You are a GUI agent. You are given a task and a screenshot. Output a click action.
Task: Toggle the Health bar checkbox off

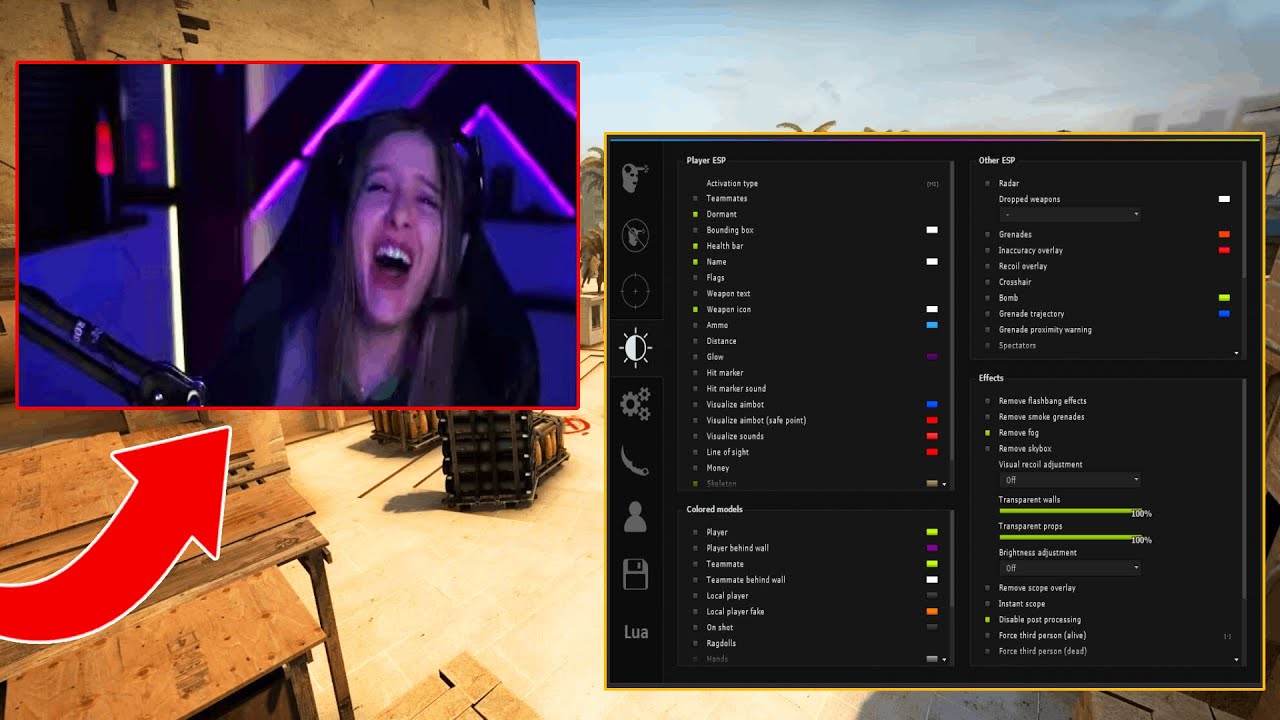coord(695,246)
